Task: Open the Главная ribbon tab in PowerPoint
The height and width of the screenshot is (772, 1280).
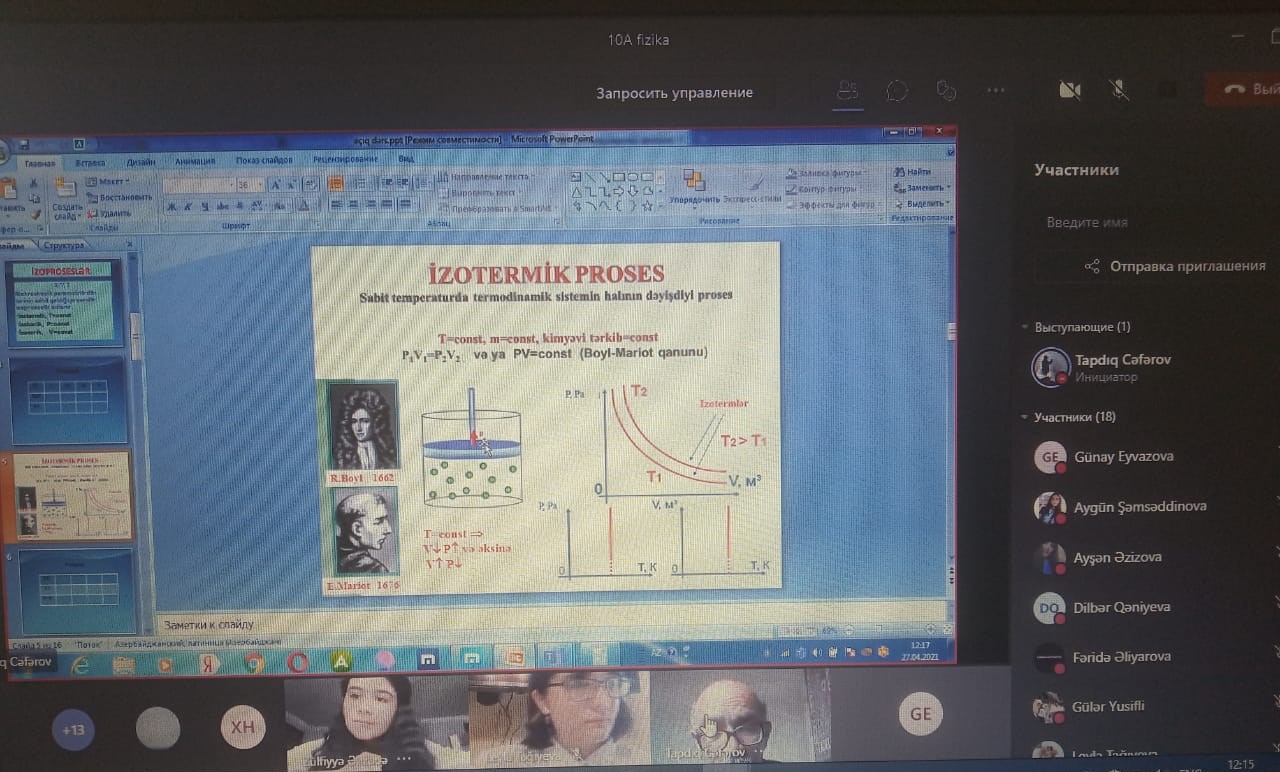Action: [40, 162]
